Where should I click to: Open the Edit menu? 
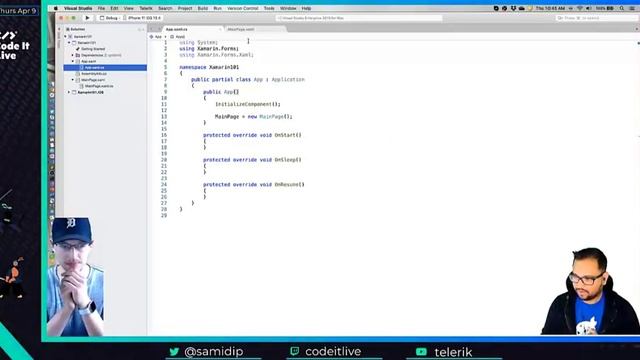click(114, 8)
